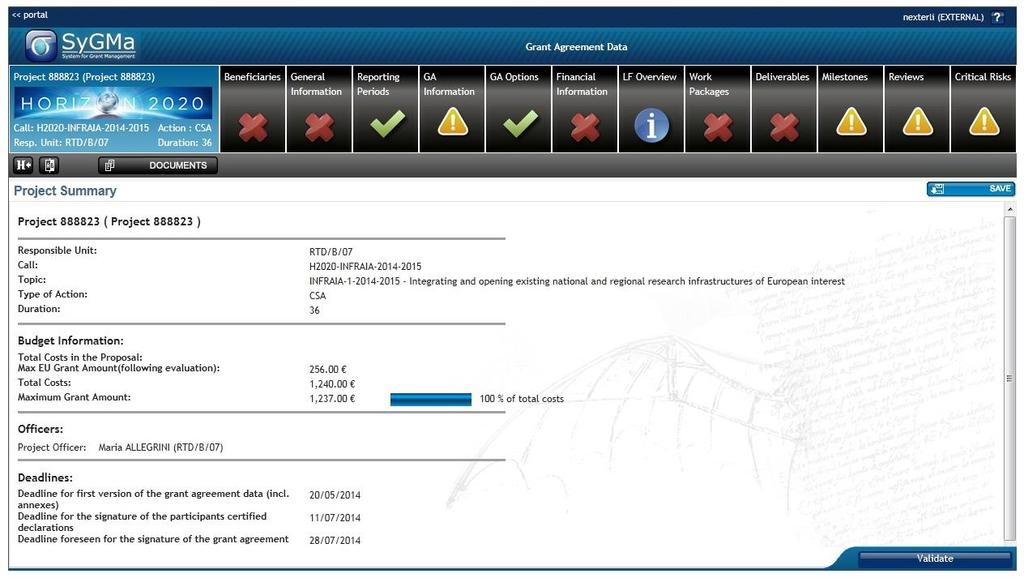Click the red cross under Beneficiaries
1024x578 pixels.
[x=253, y=127]
